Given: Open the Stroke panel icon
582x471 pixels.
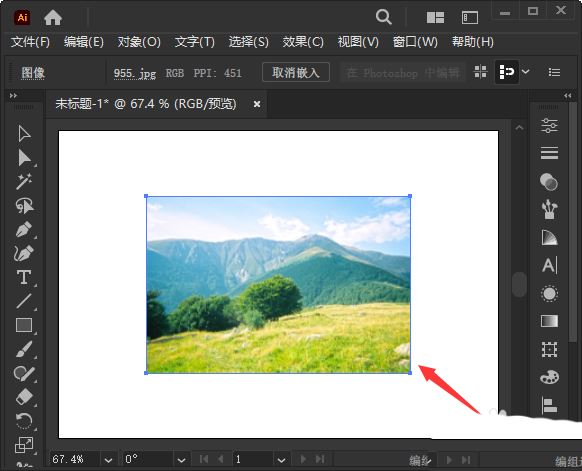Looking at the screenshot, I should 549,153.
